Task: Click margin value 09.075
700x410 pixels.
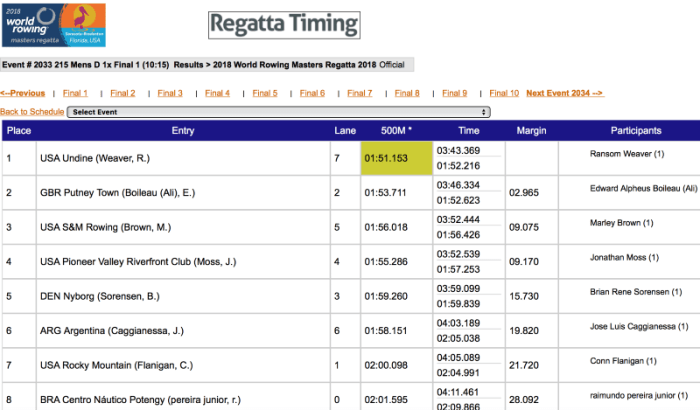Action: [x=524, y=227]
